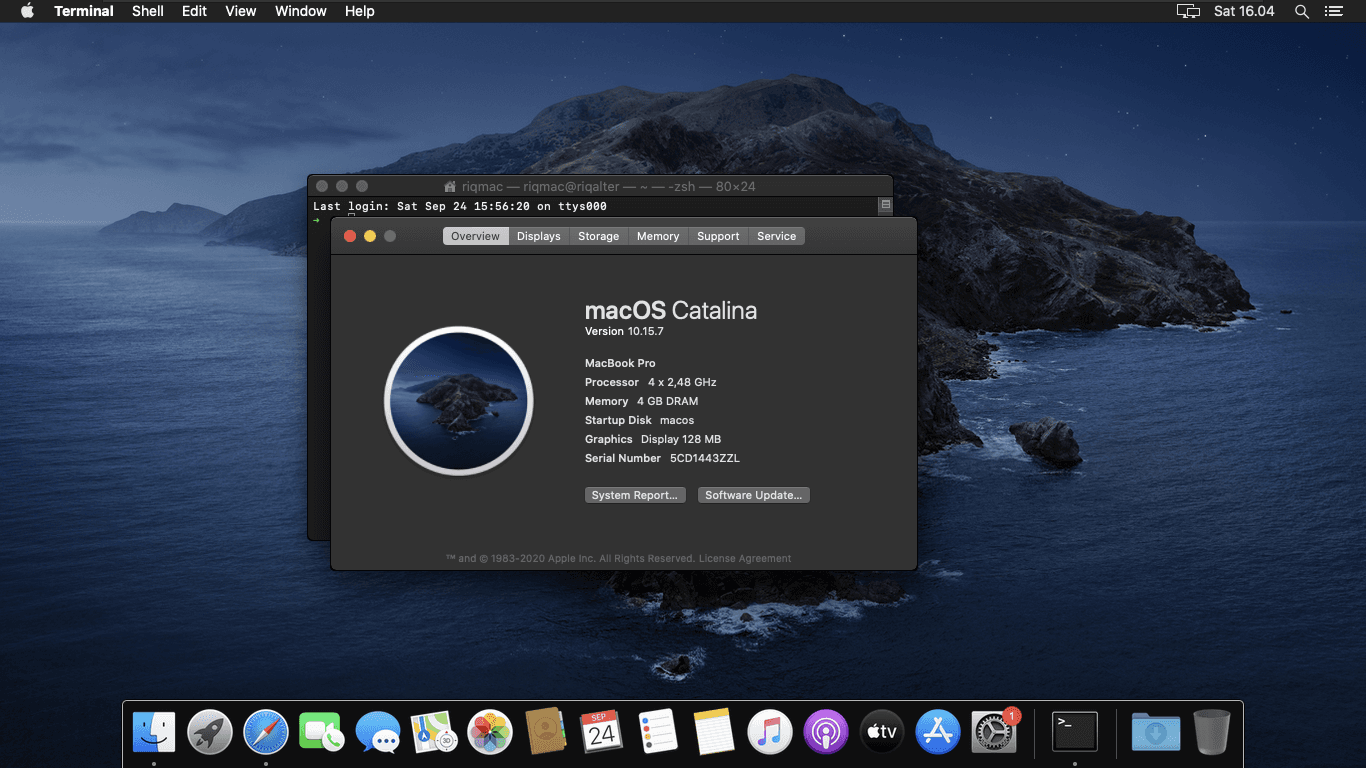Minimize the About This Mac window
The image size is (1366, 768).
pyautogui.click(x=370, y=236)
